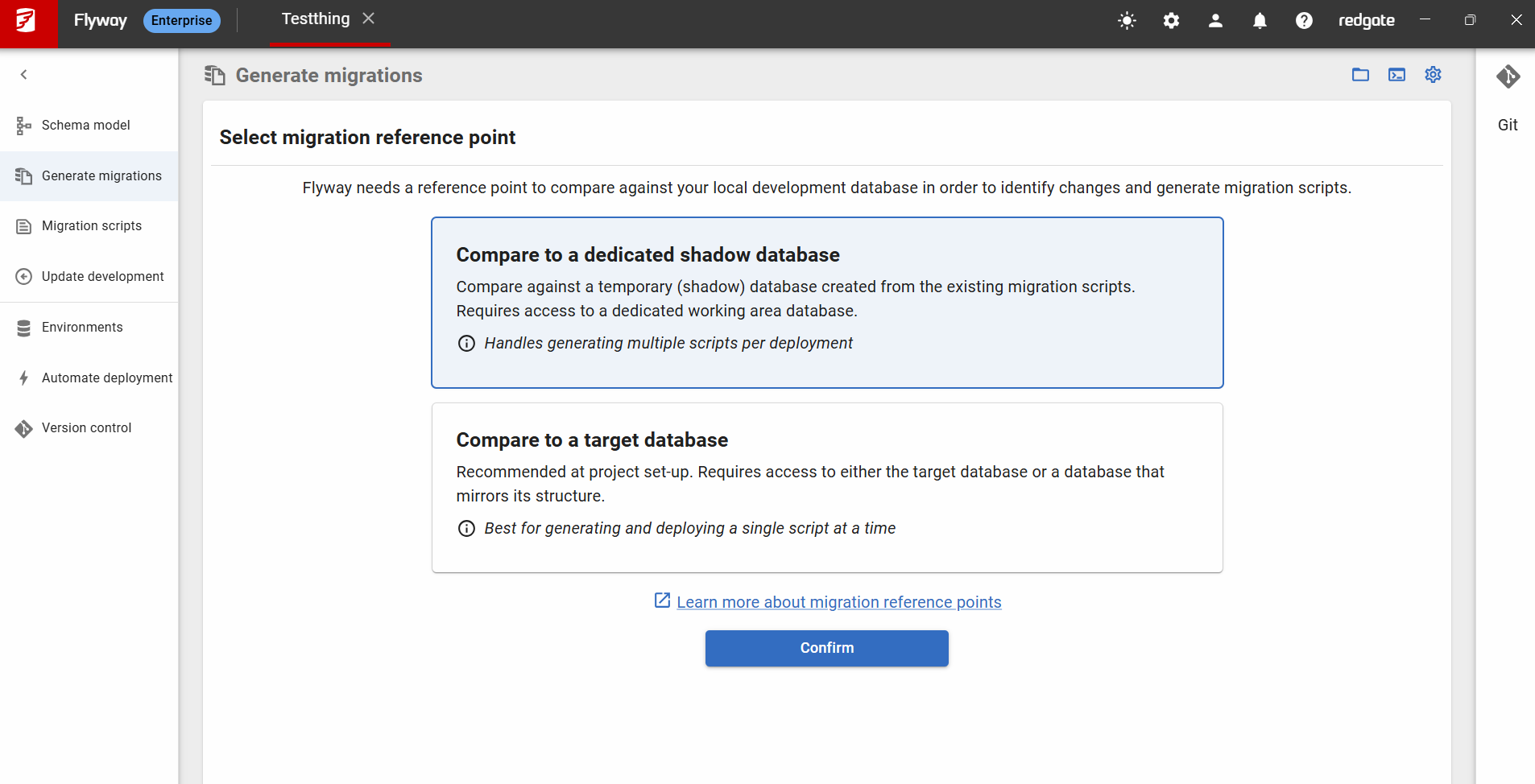Select Compare to a target database option
The image size is (1535, 784).
click(827, 488)
